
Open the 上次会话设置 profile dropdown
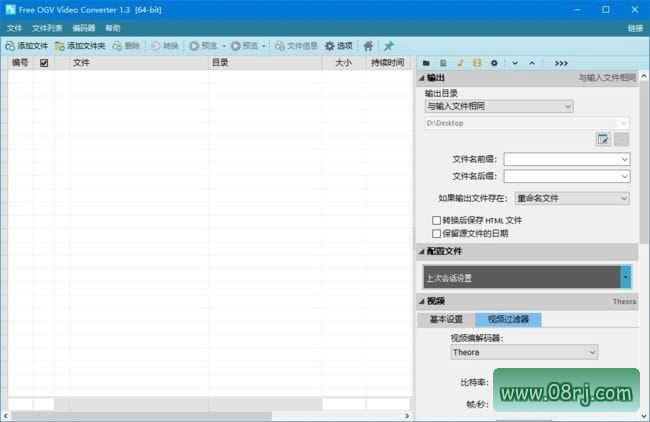coord(626,277)
